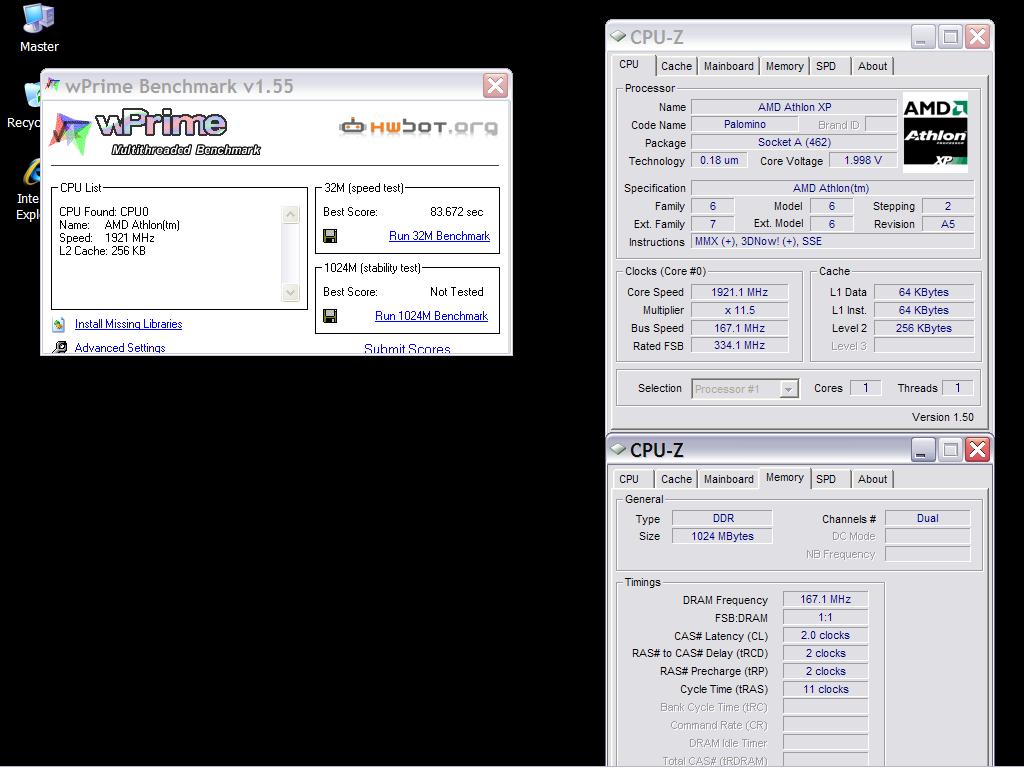Image resolution: width=1024 pixels, height=768 pixels.
Task: Select CPU tab in top CPU-Z
Action: 630,64
